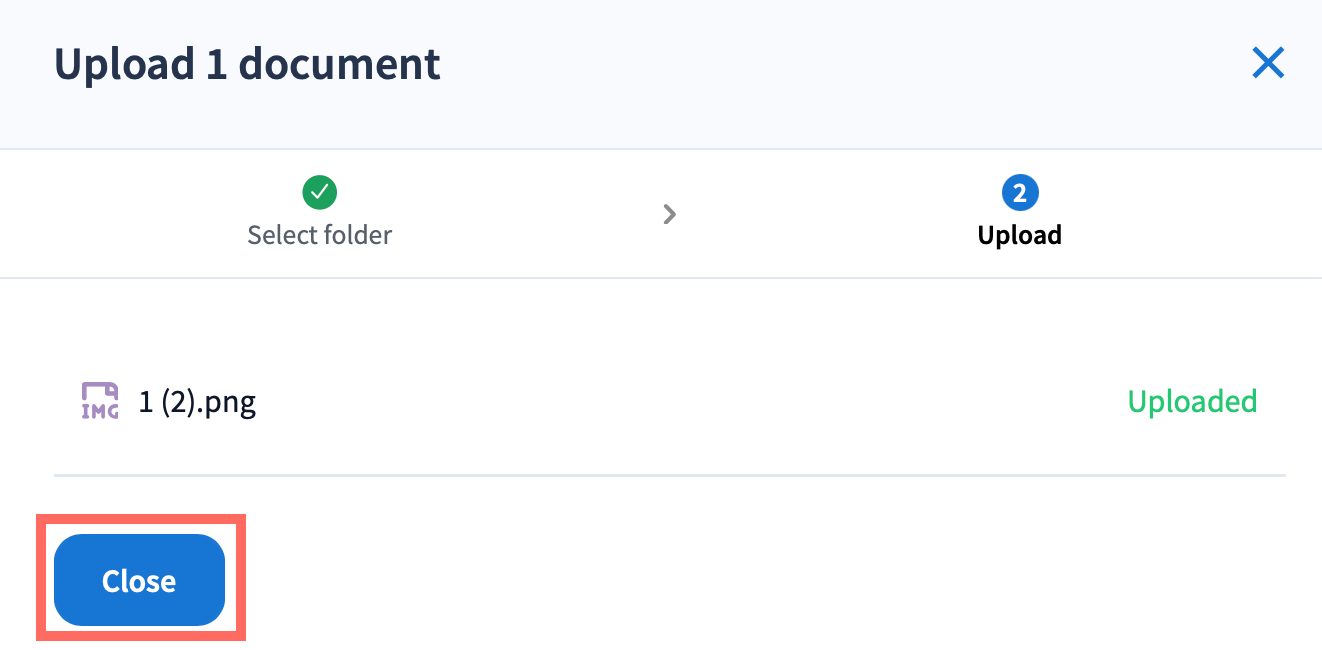
Task: Click the purple IMG file type icon
Action: 100,401
